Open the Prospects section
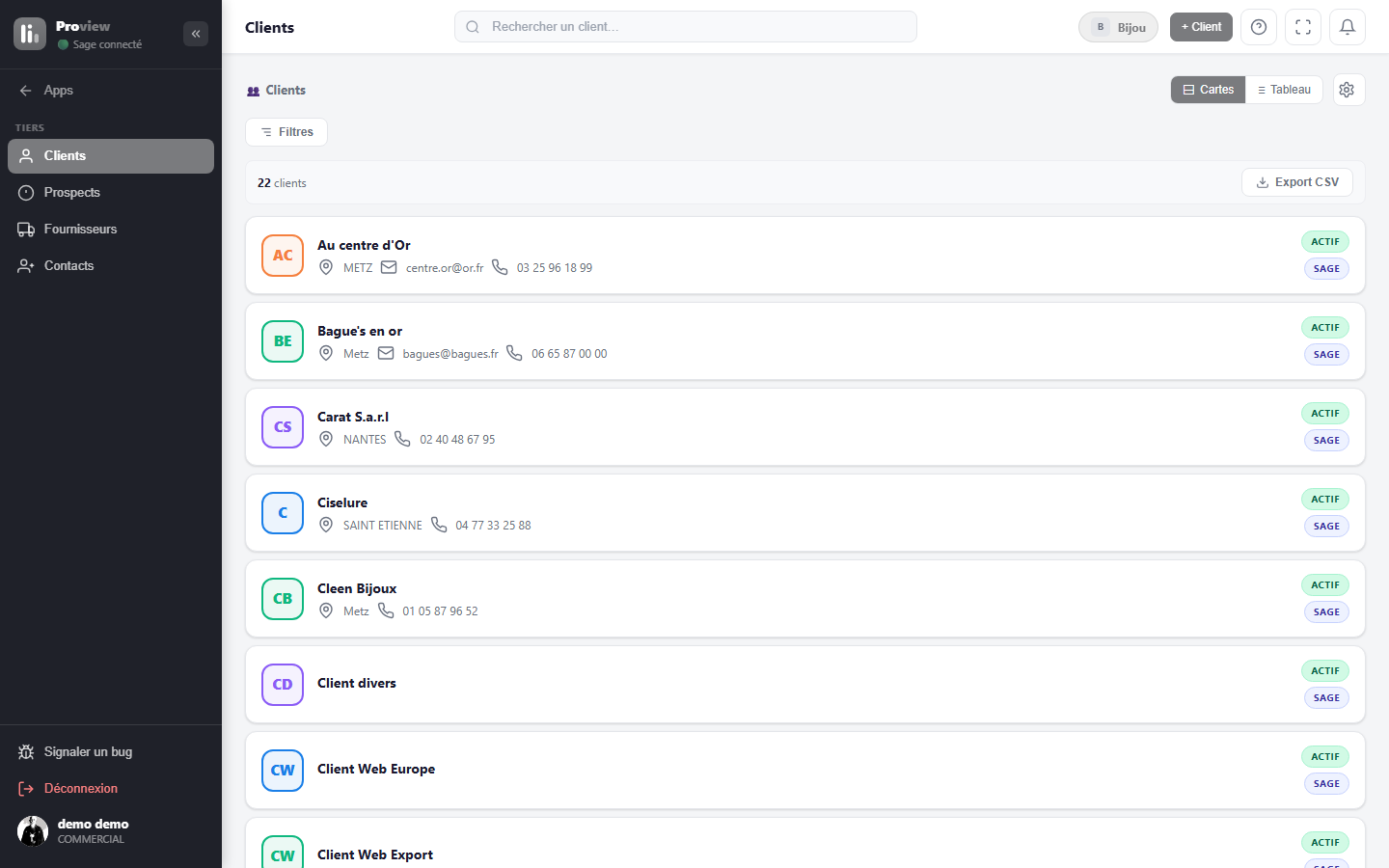This screenshot has height=868, width=1389. [111, 193]
